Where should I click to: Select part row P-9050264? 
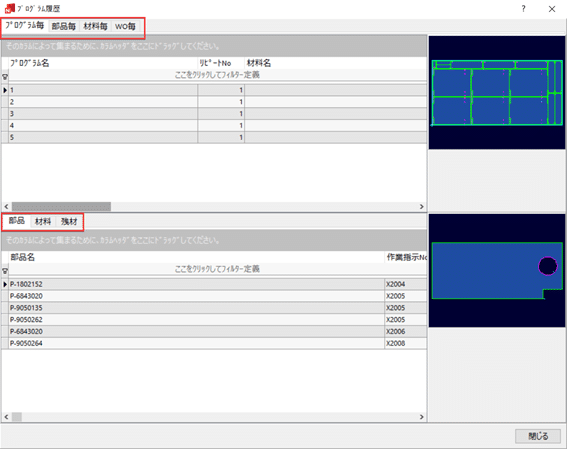214,343
